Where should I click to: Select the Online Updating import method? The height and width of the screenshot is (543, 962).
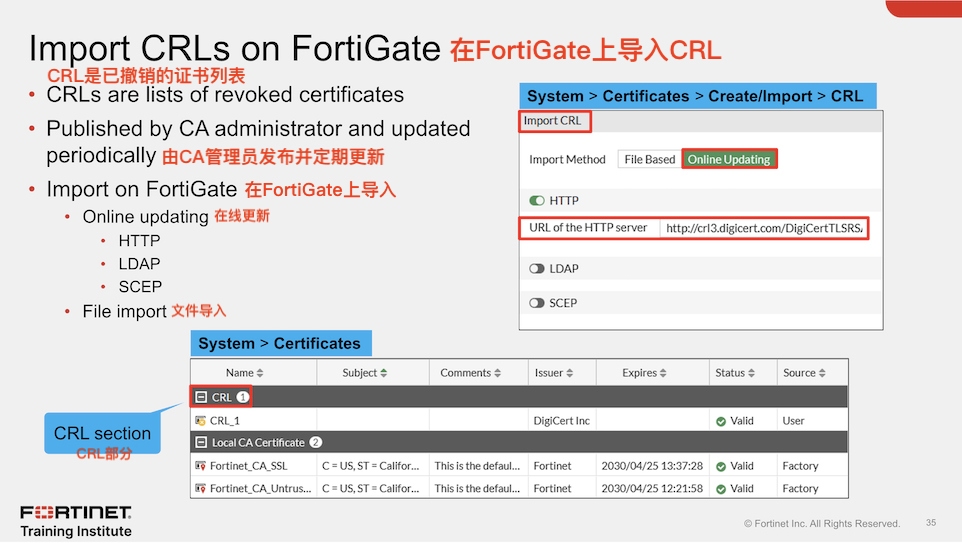(729, 159)
